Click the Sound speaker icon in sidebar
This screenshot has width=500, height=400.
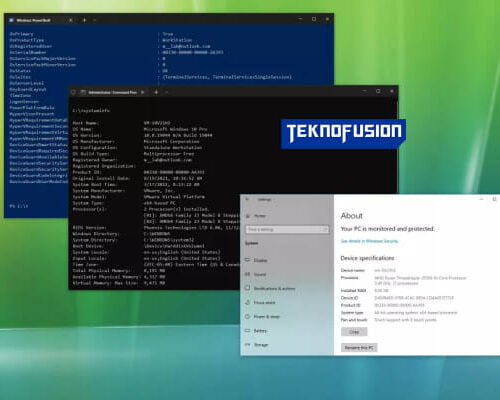coord(248,274)
